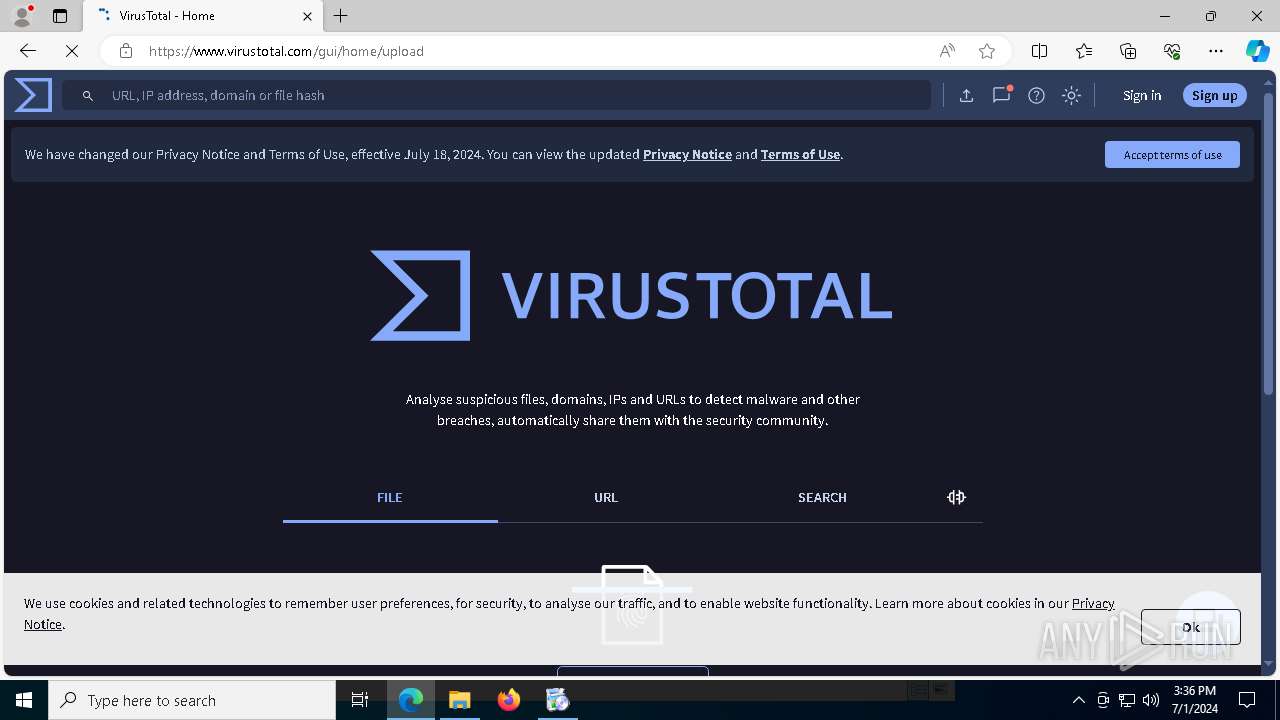
Task: Open Firefox from the taskbar
Action: coord(509,700)
